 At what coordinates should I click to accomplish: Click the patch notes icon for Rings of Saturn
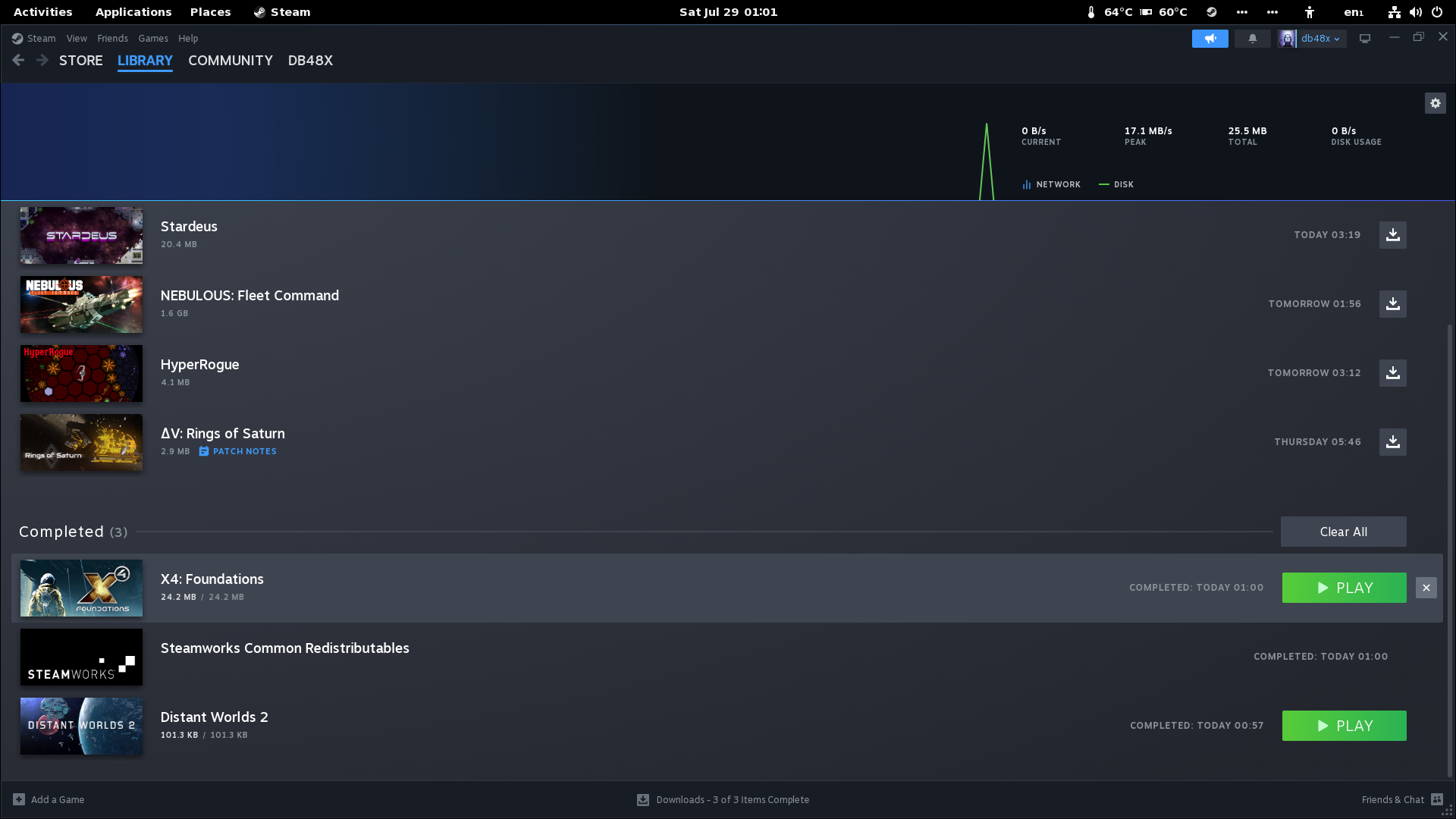pyautogui.click(x=204, y=451)
